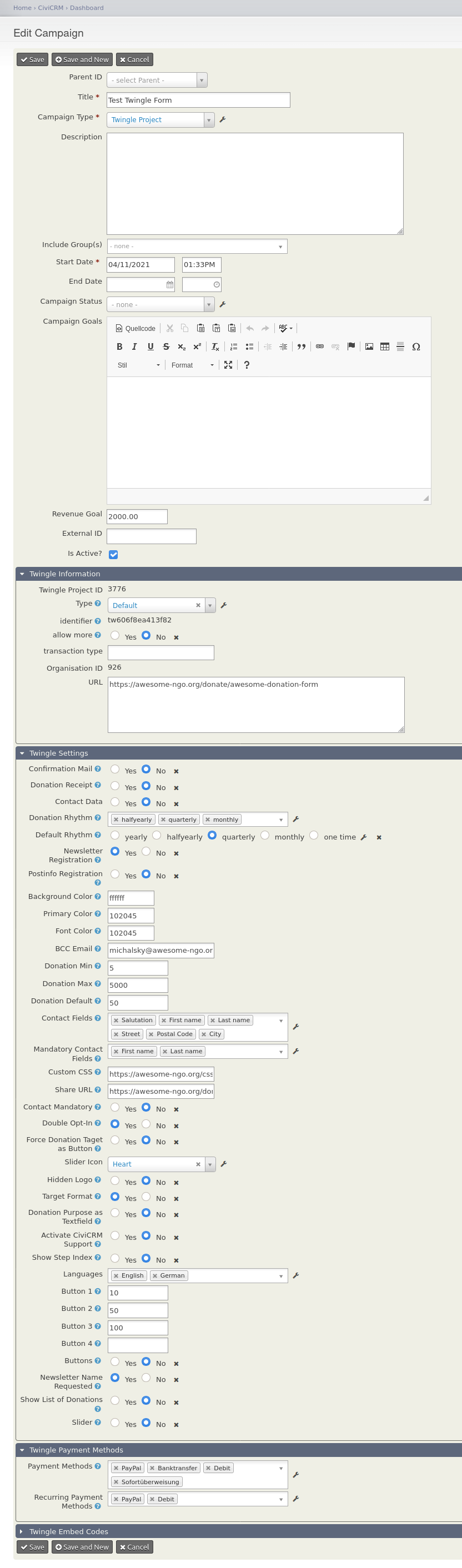The width and height of the screenshot is (462, 1568).
Task: Select Yes for allow more
Action: 115,636
